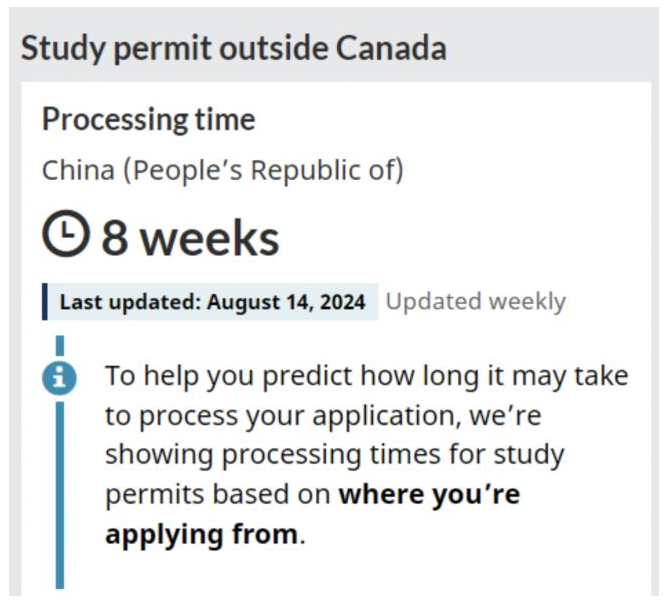The width and height of the screenshot is (669, 614).
Task: Click the showing processing times for study line
Action: (334, 455)
